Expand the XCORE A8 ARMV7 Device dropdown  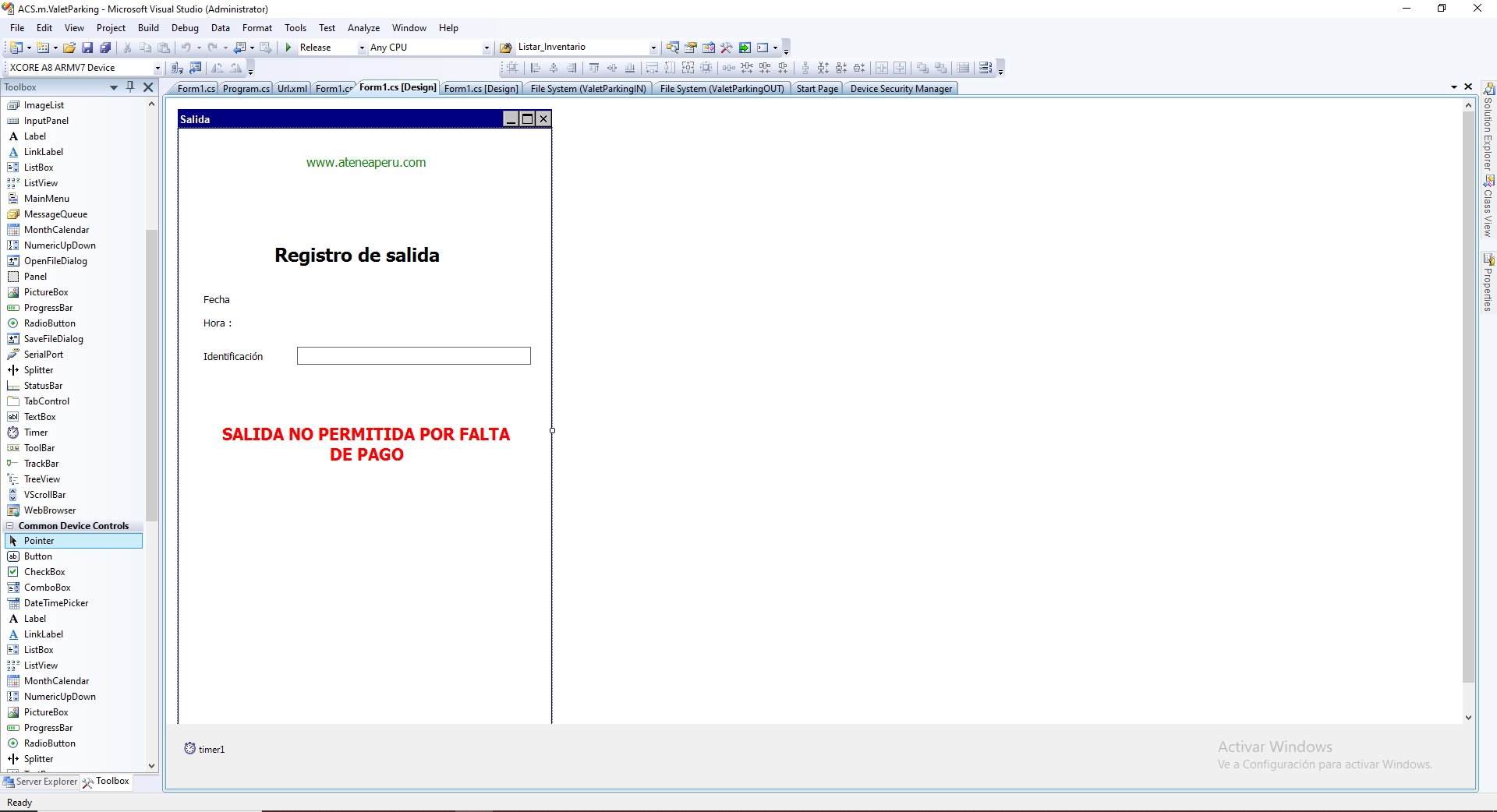(x=157, y=68)
